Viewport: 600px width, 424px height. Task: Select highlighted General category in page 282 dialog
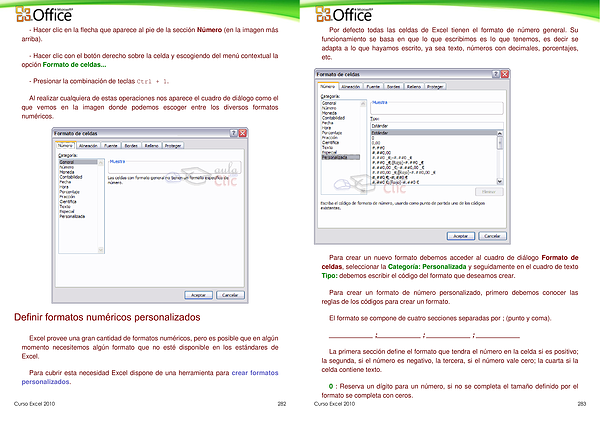point(78,162)
